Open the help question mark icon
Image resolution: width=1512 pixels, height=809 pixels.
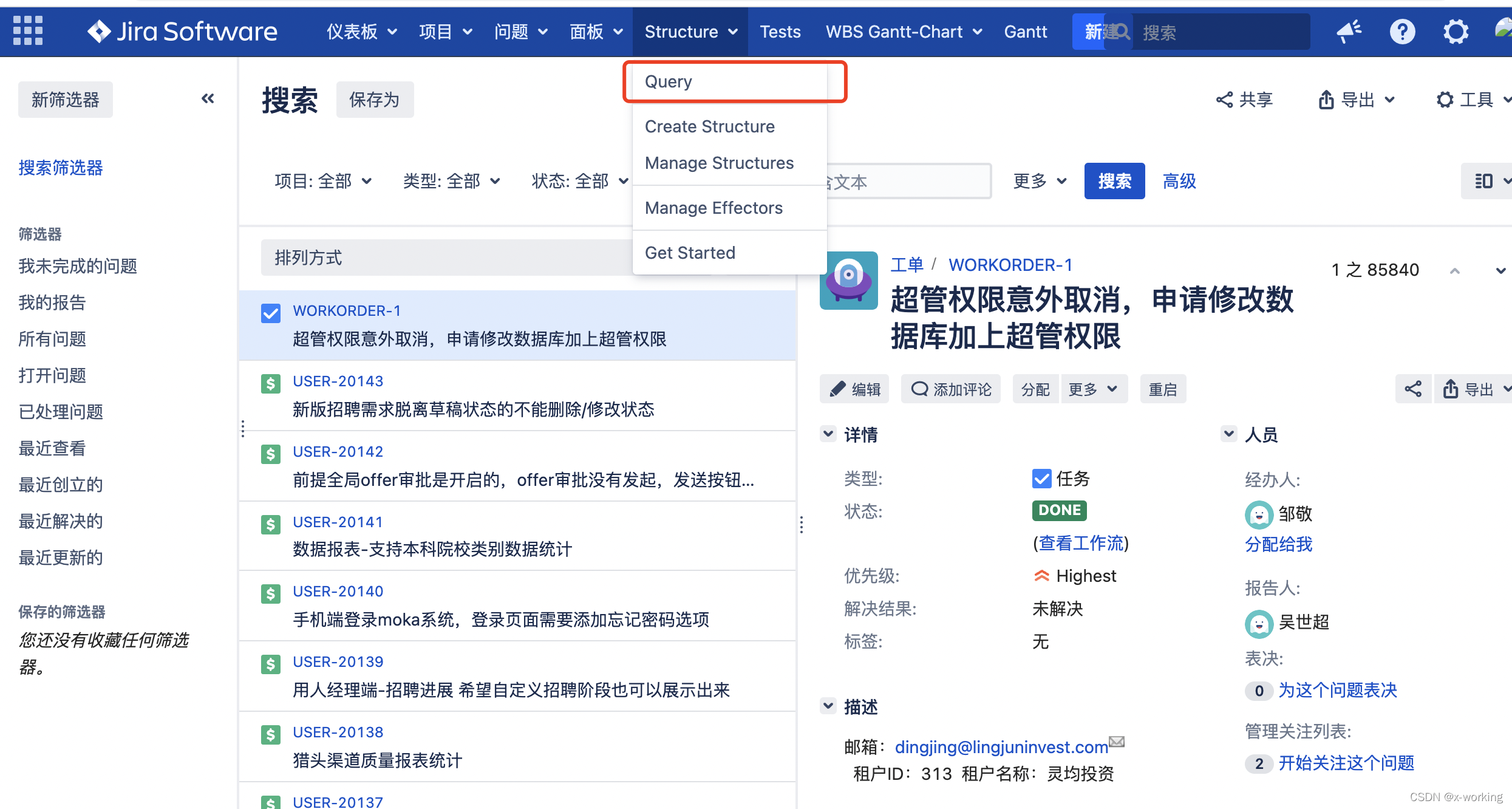(1402, 32)
